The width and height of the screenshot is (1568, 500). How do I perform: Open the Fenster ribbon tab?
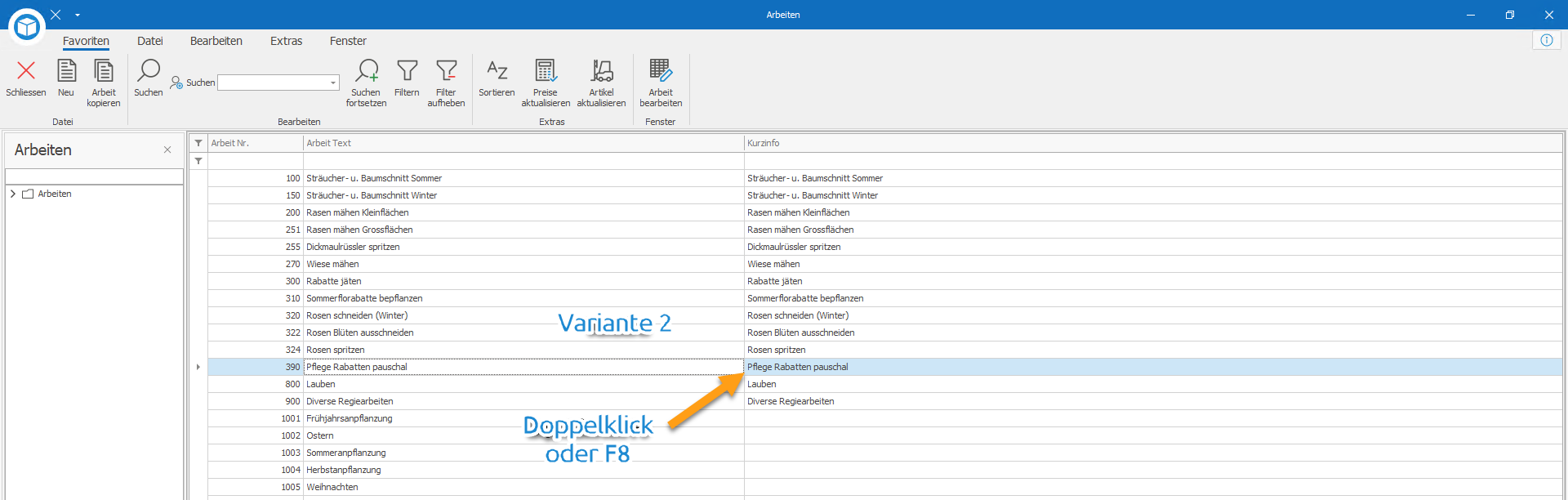(348, 41)
